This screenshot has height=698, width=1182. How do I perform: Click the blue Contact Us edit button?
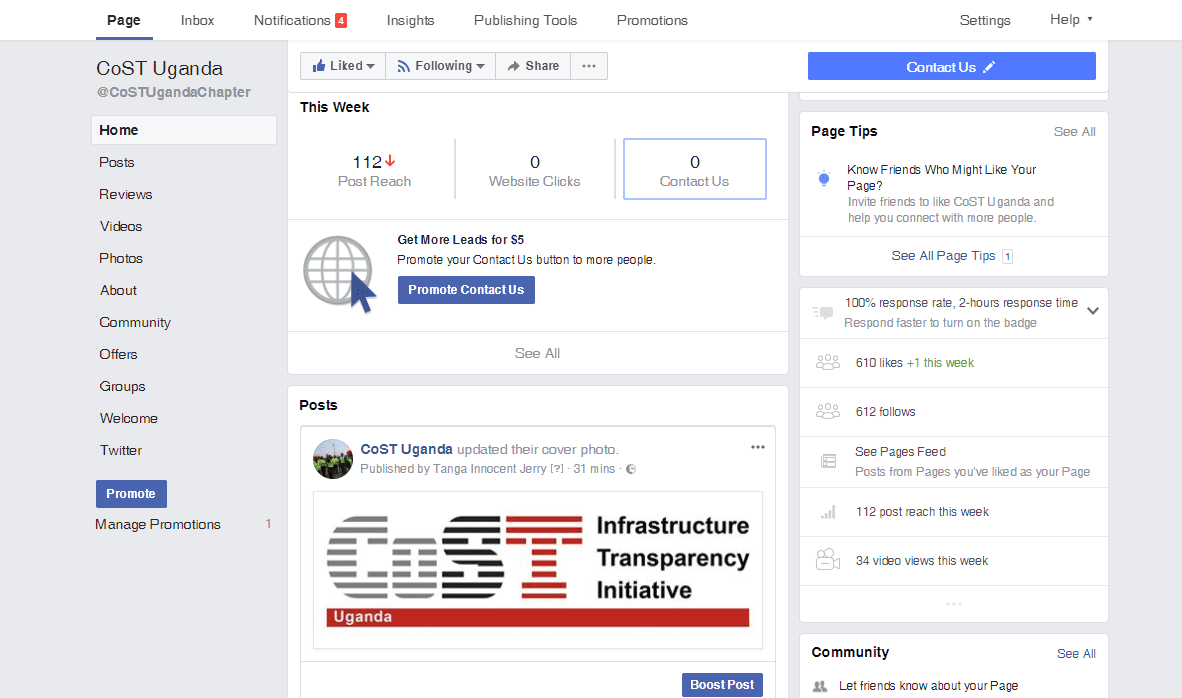coord(951,66)
